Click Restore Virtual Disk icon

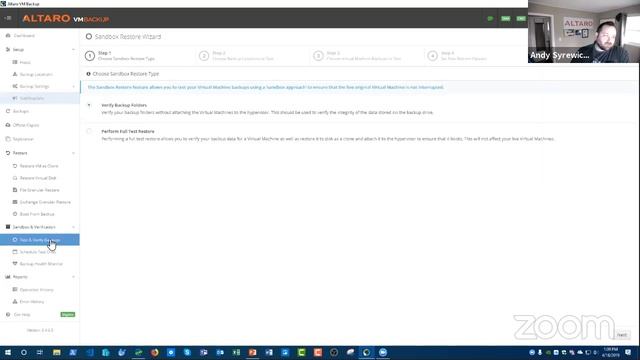(x=15, y=178)
